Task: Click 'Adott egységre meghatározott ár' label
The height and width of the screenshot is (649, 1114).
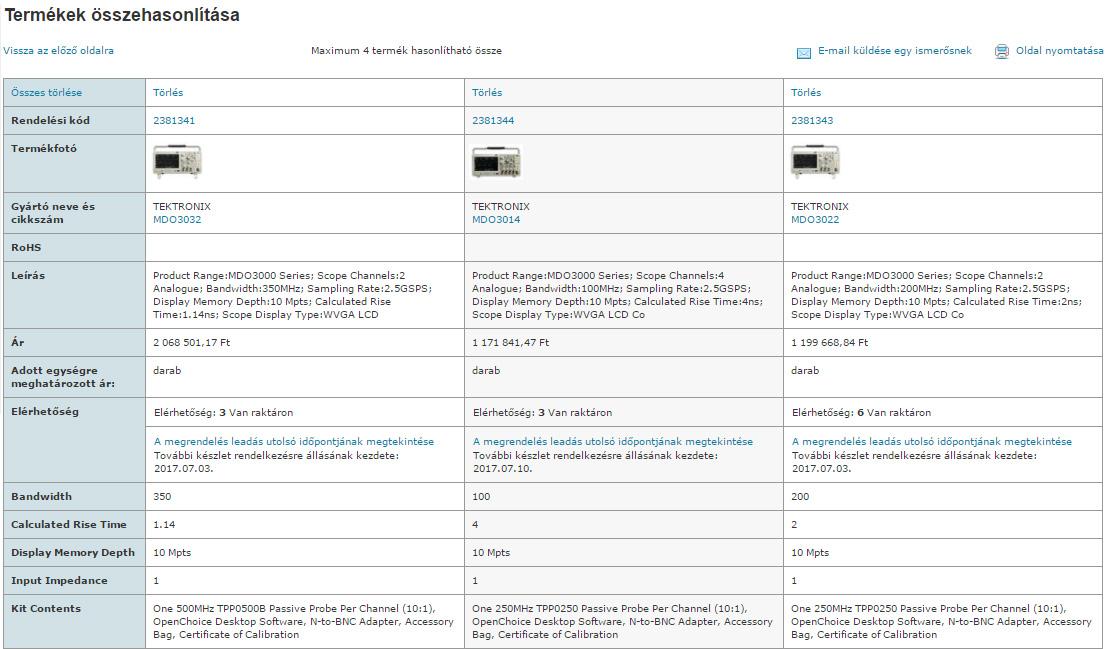Action: 63,377
